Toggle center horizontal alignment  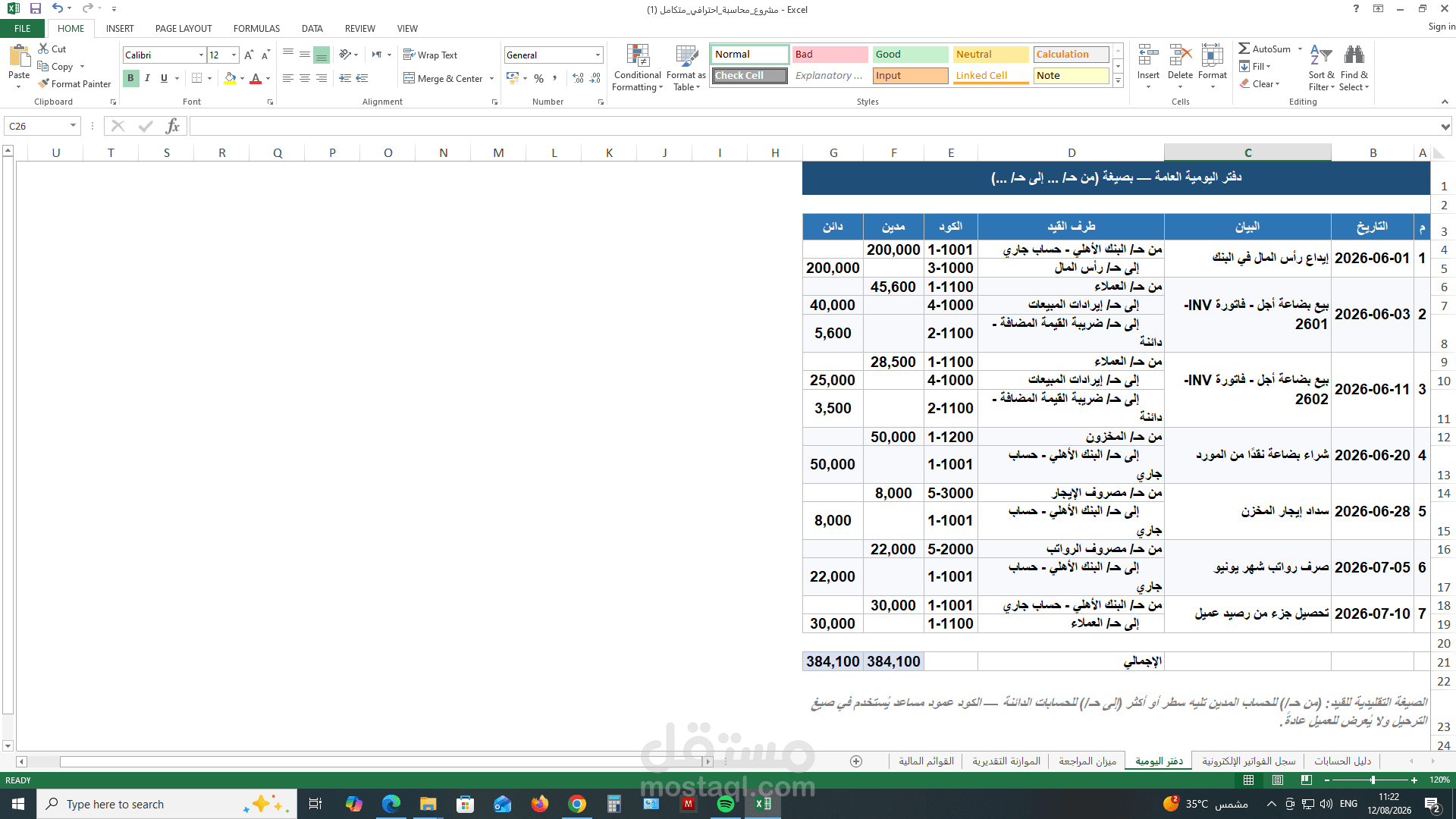305,78
